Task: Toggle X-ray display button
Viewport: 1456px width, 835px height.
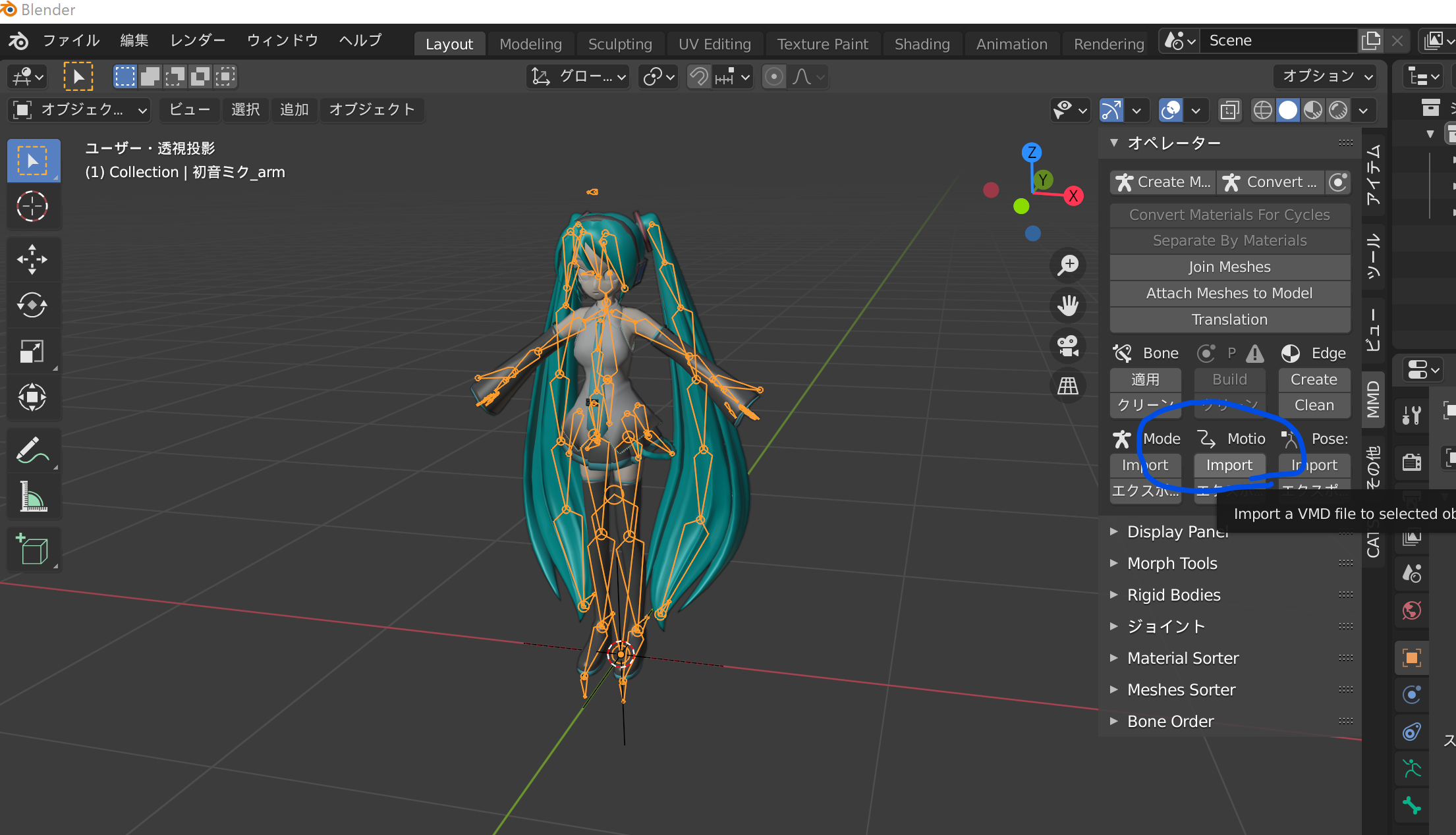Action: click(1230, 110)
